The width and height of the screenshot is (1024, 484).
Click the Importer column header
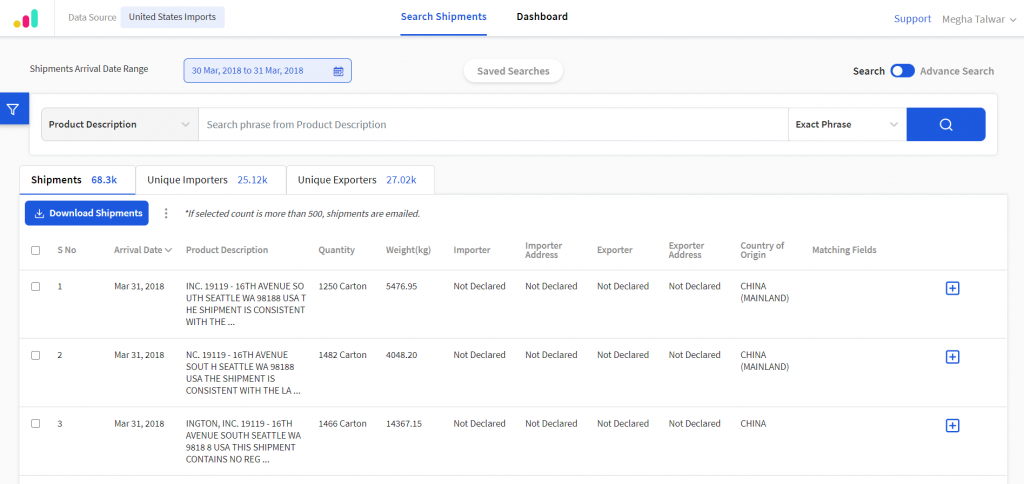point(472,250)
